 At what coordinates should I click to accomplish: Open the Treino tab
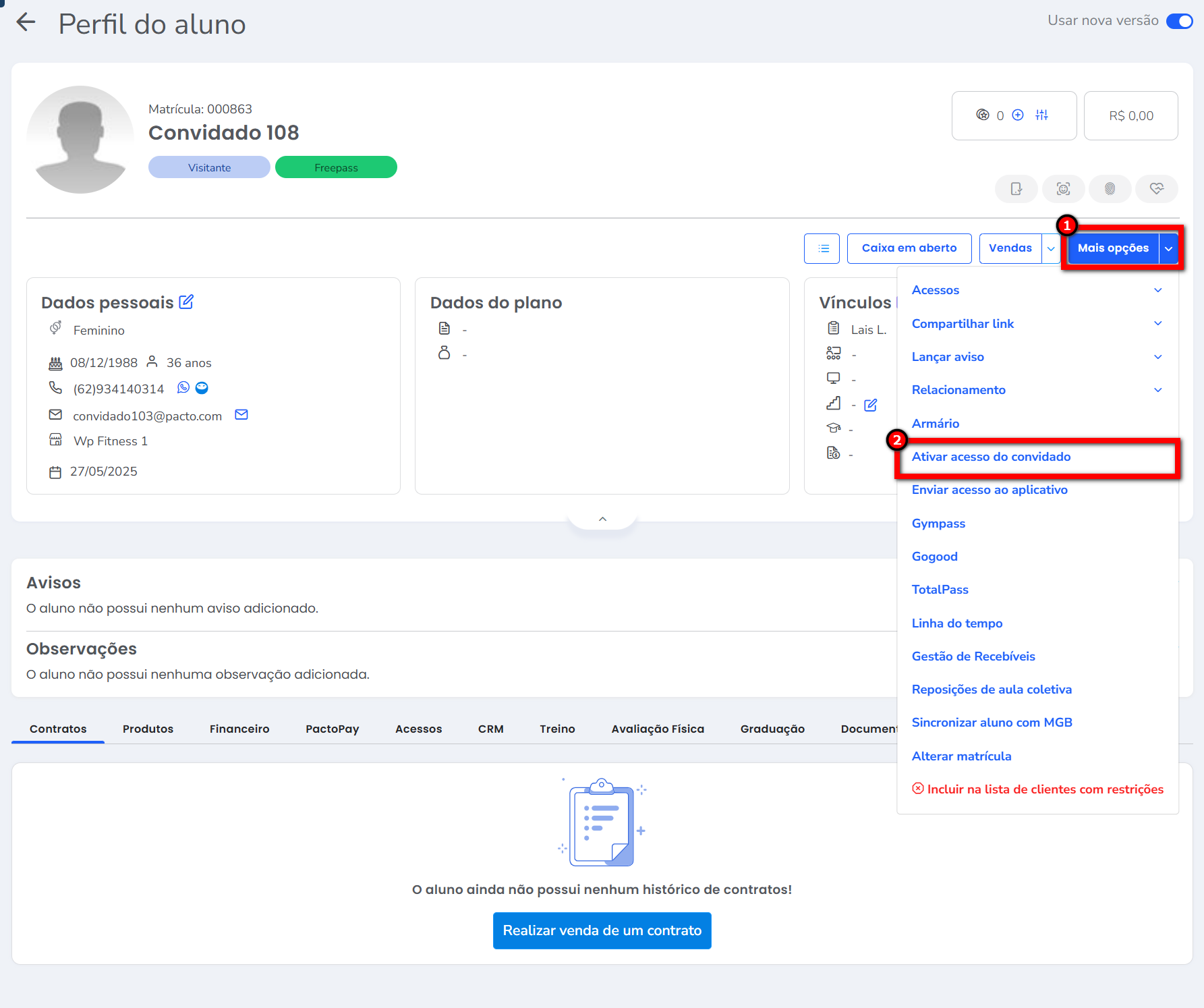coord(557,729)
